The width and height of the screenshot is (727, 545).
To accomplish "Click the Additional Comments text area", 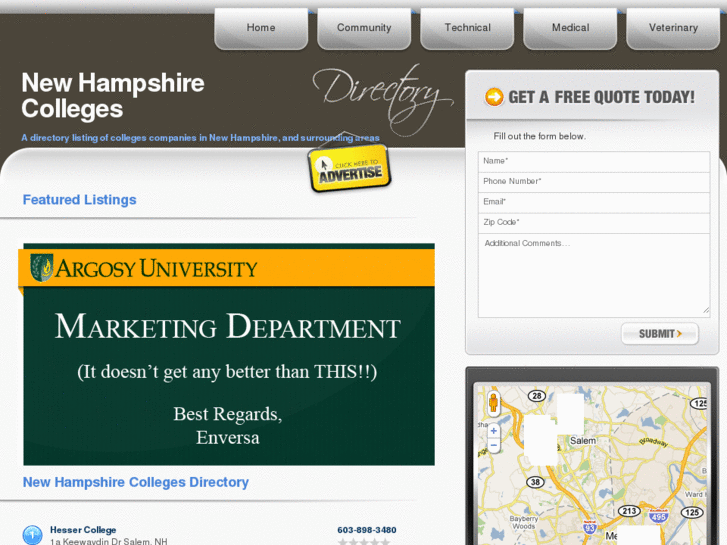I will click(x=594, y=276).
